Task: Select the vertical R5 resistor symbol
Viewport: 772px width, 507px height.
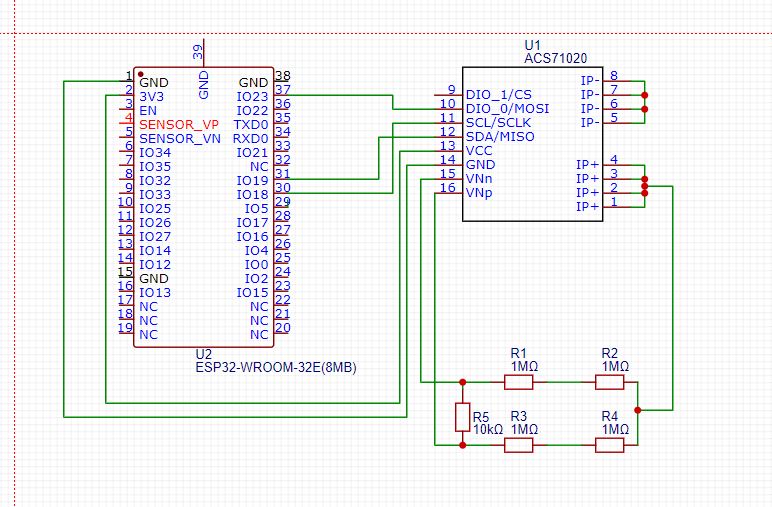Action: (462, 417)
